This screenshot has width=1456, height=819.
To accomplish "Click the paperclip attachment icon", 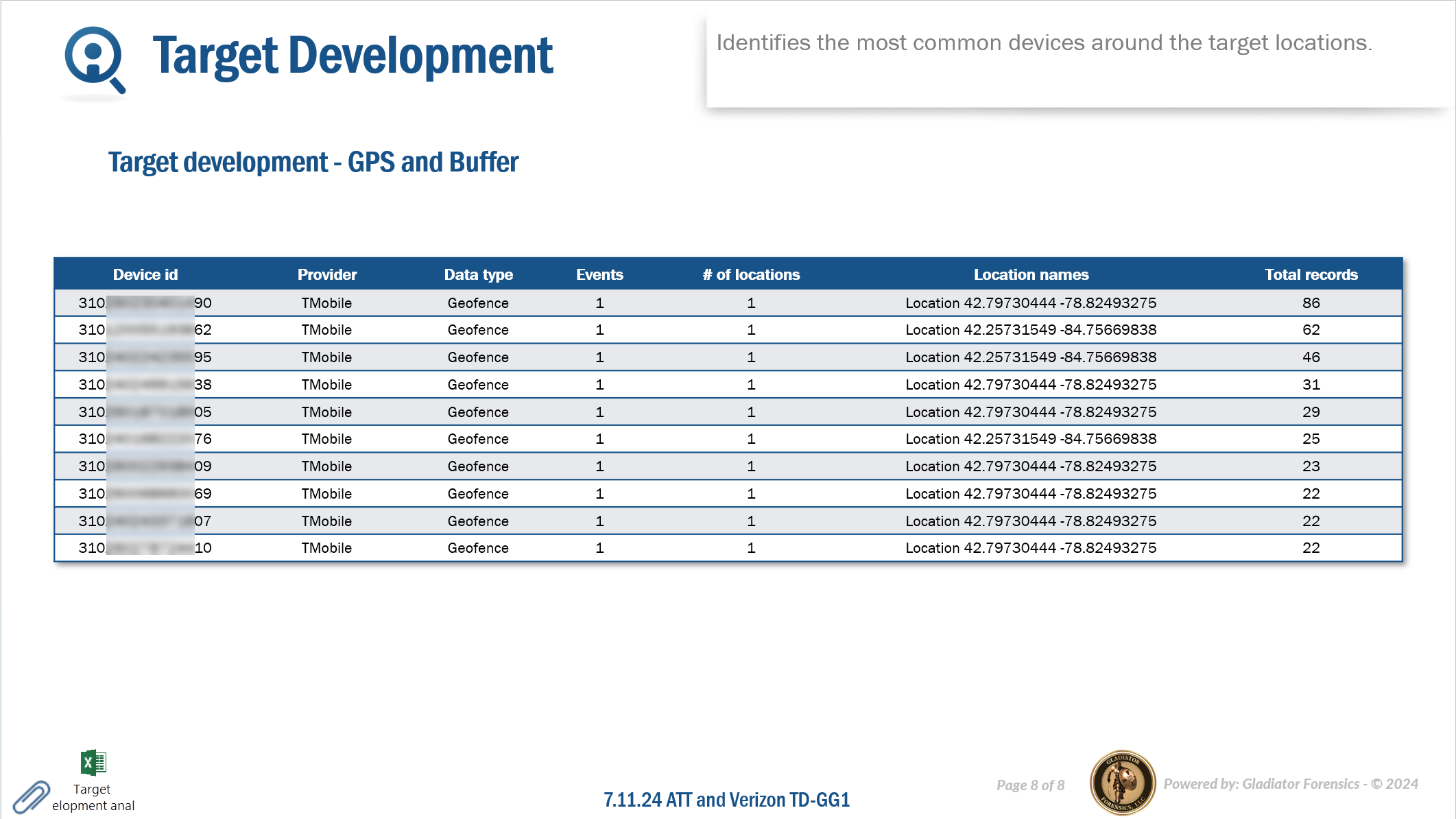I will click(x=32, y=798).
